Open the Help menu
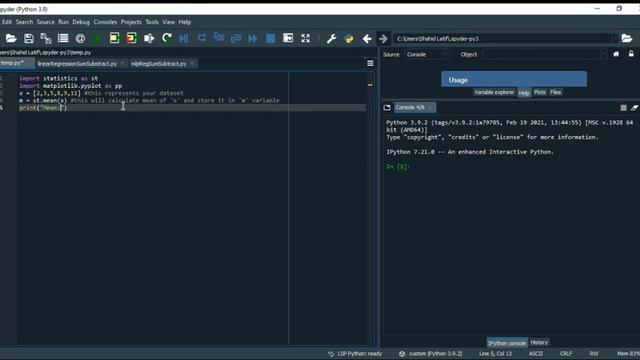 coord(184,22)
